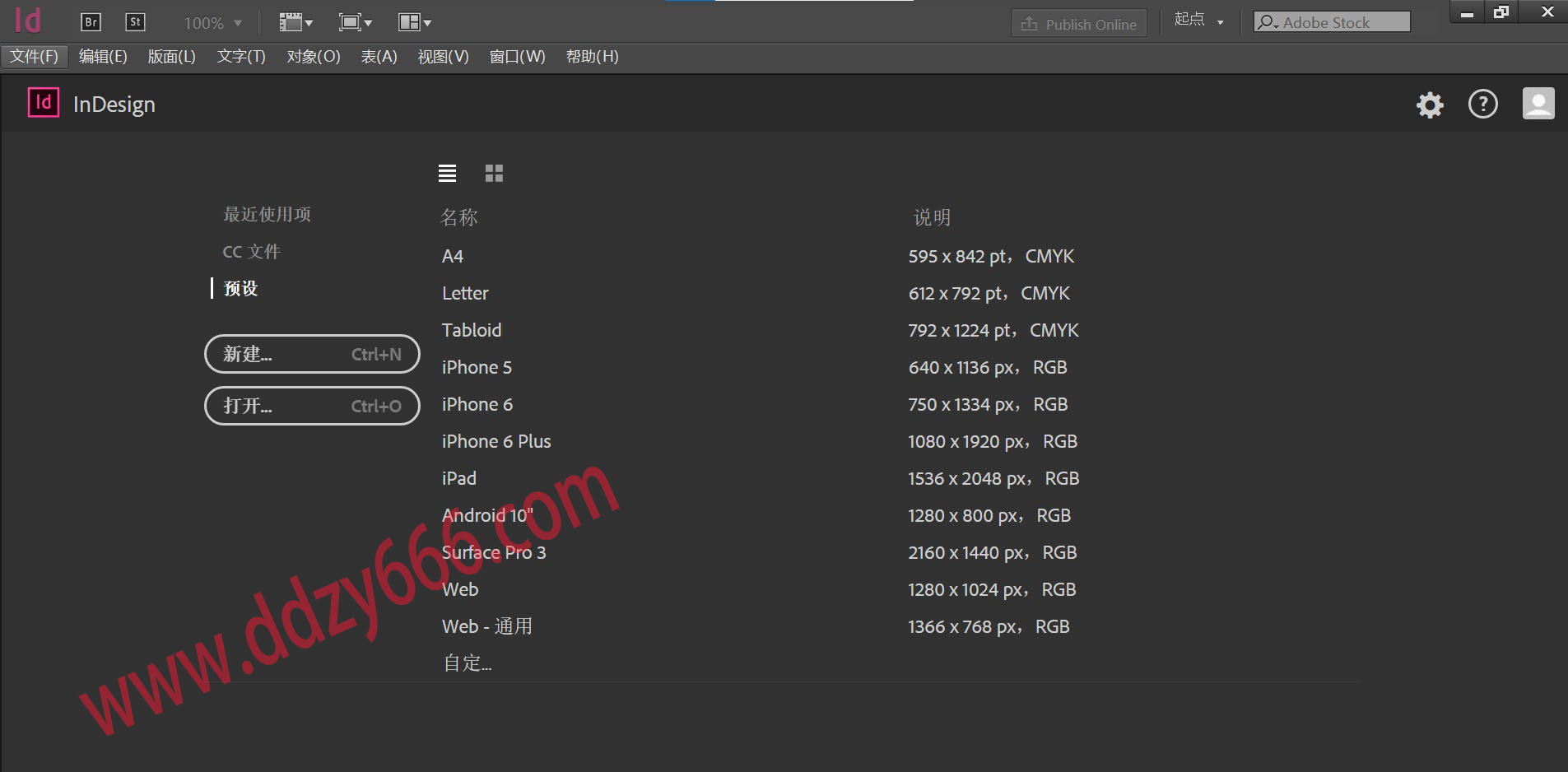1568x772 pixels.
Task: Click the Adobe Stock search field
Action: point(1332,22)
